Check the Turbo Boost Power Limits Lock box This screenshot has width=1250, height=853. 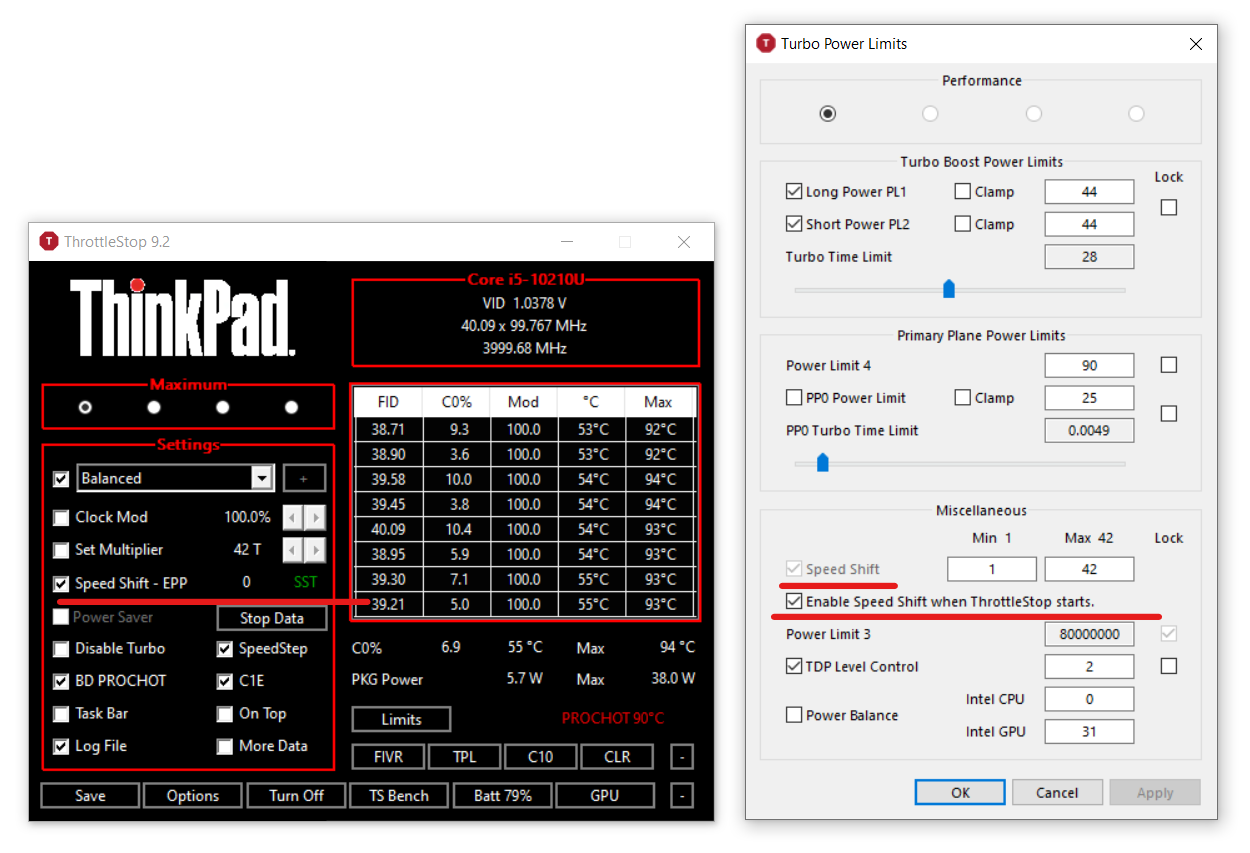click(x=1168, y=208)
